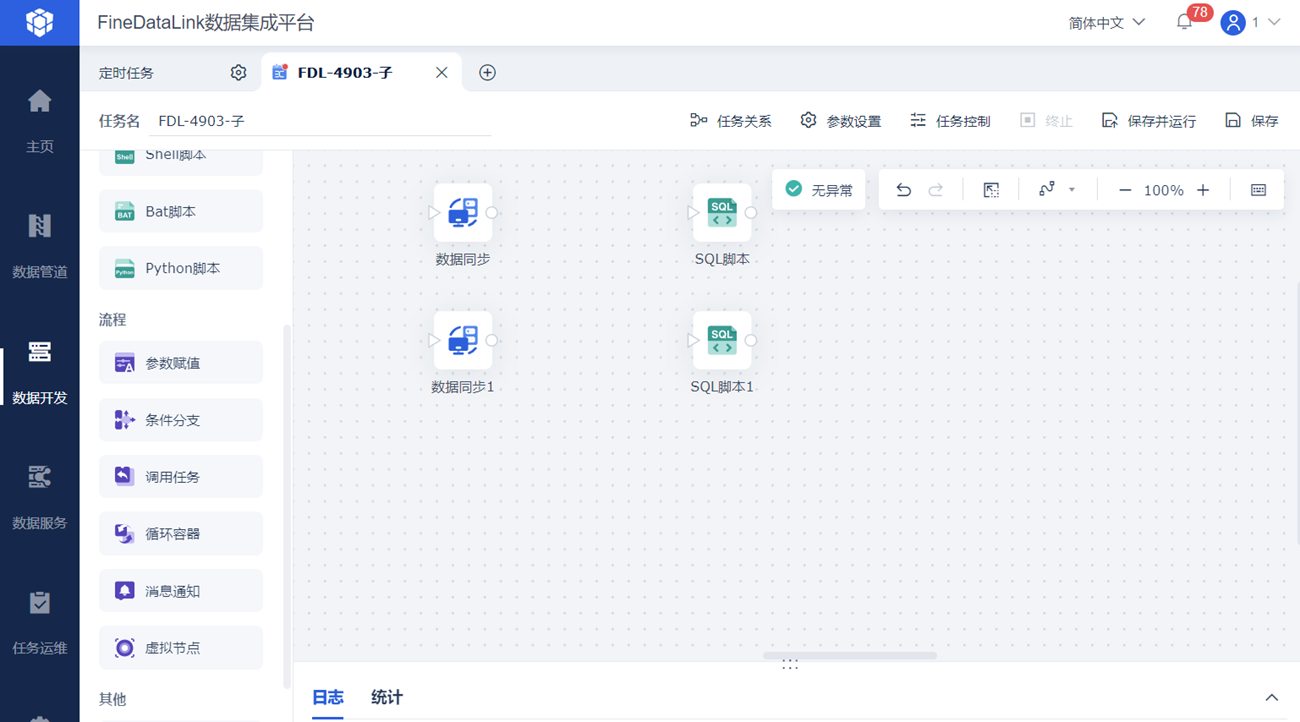Viewport: 1300px width, 722px height.
Task: Edit the 任务名 input field
Action: pos(320,121)
